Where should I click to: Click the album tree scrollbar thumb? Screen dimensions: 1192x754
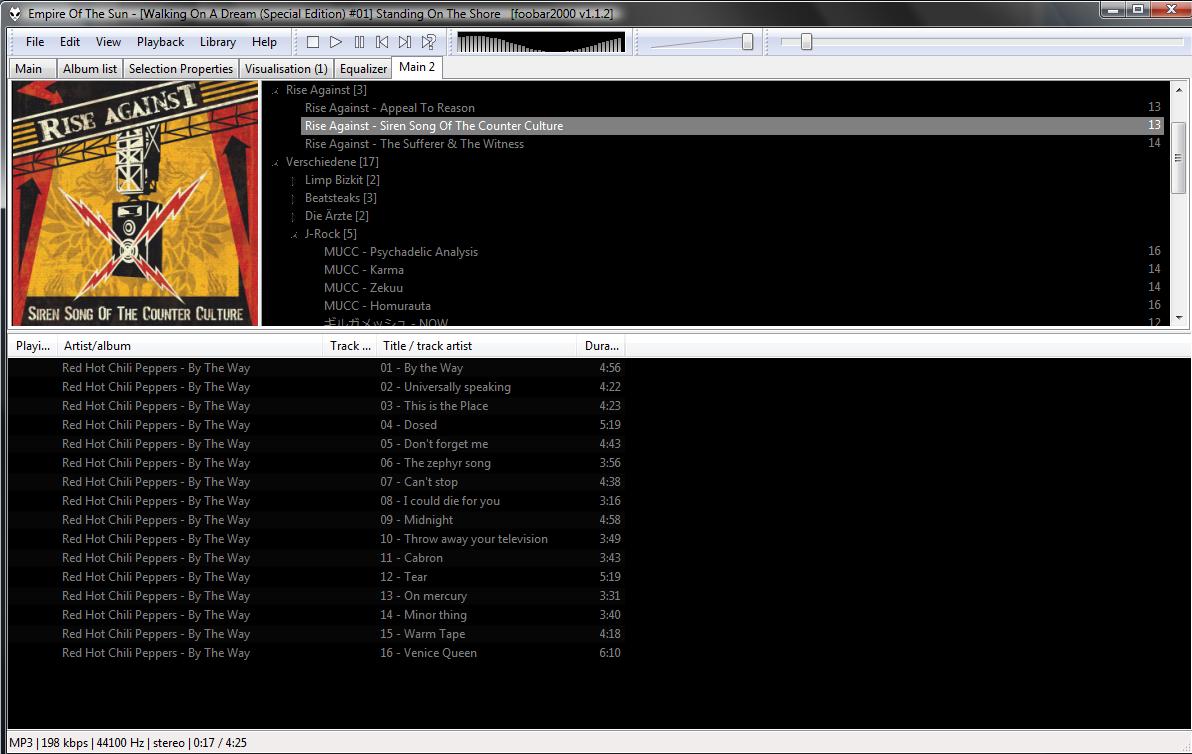coord(1179,157)
